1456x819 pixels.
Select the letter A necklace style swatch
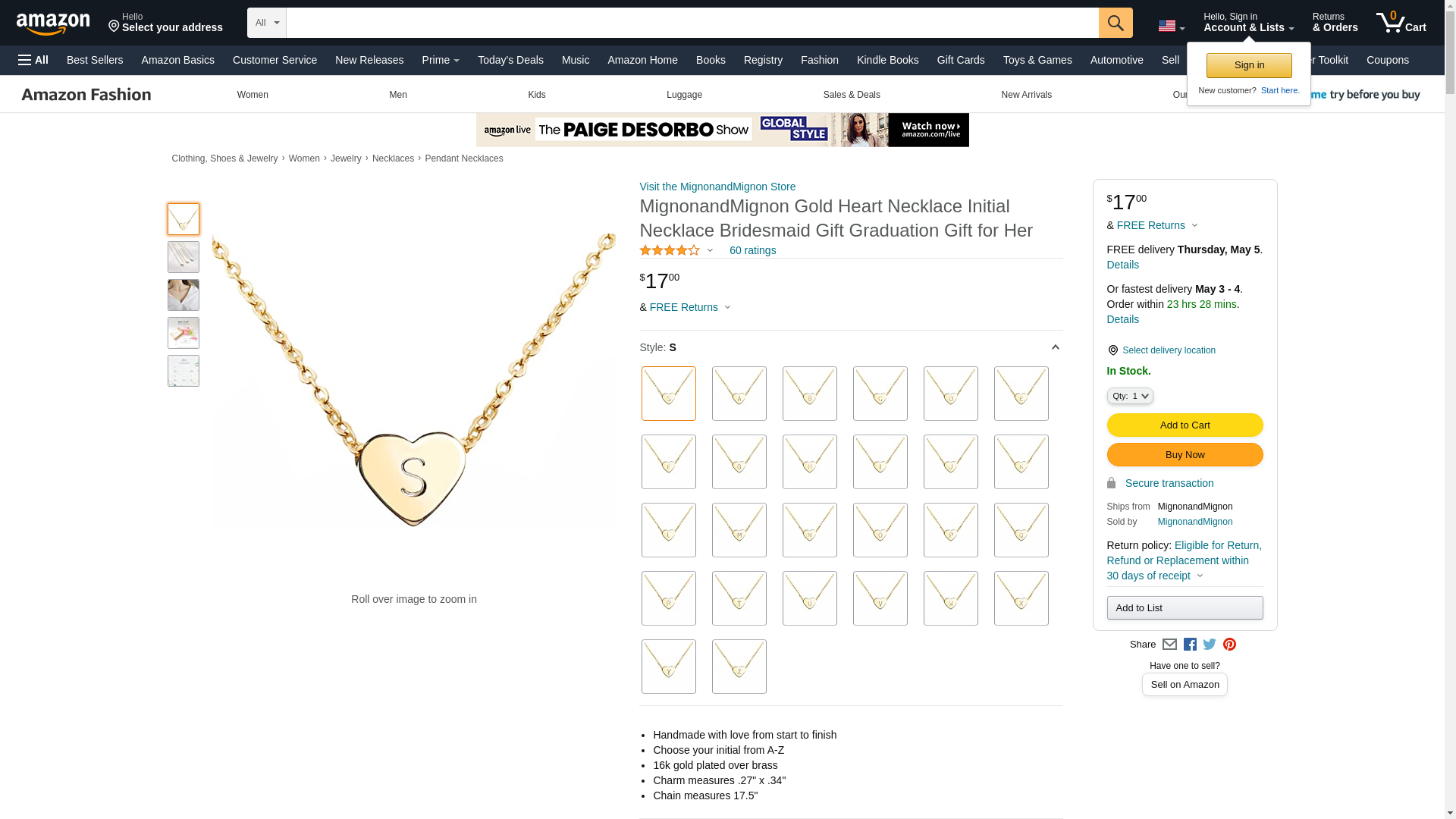(739, 394)
